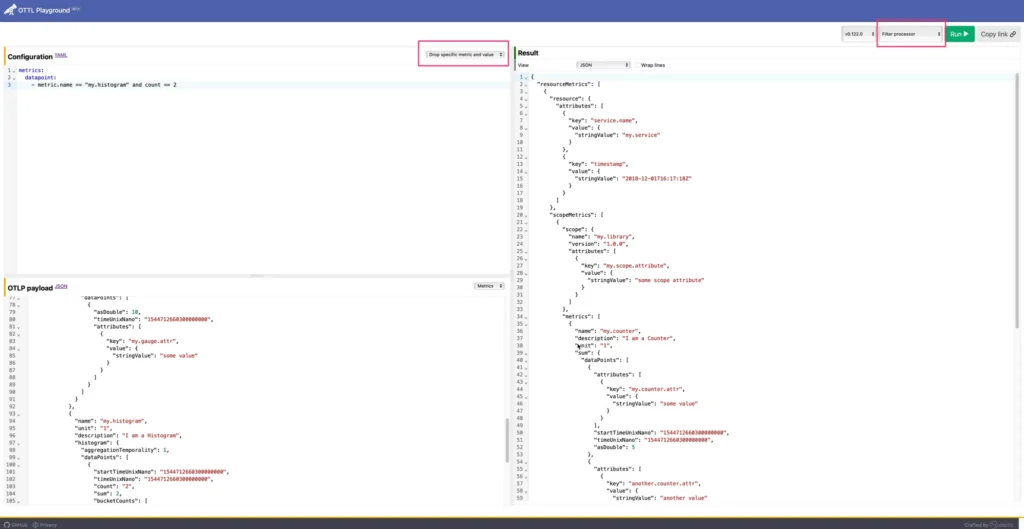Collapse line 81 attributes in OTLP payload
1024x529 pixels.
(x=19, y=327)
